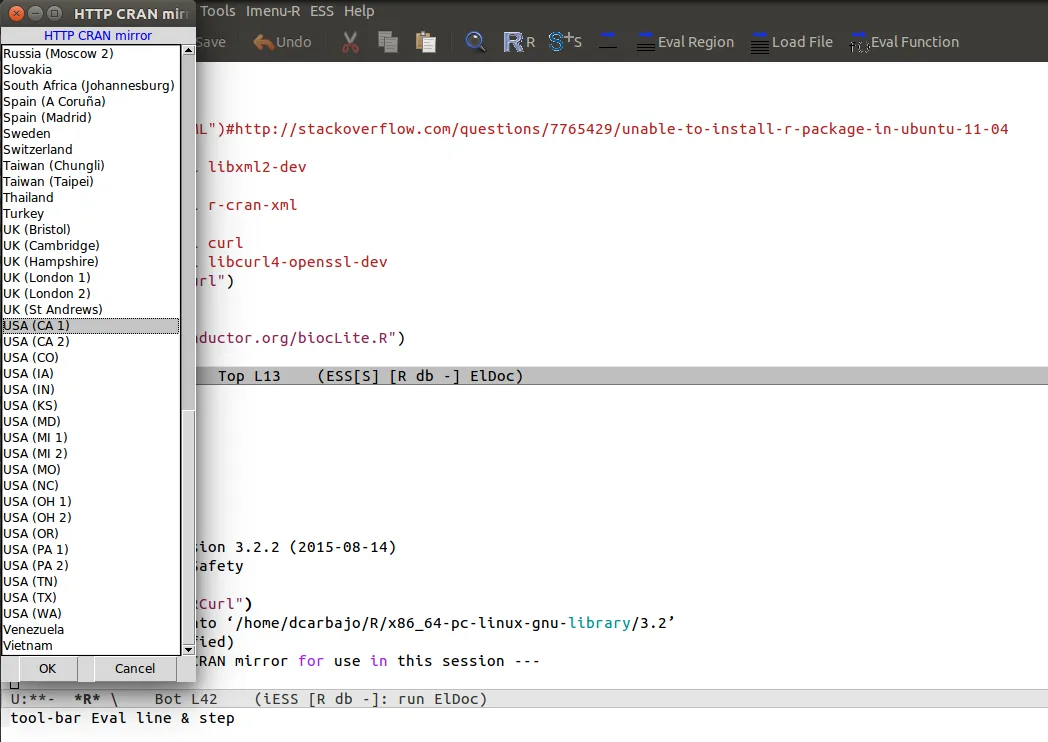1048x742 pixels.
Task: Select USA (PA 2) mirror
Action: [91, 566]
